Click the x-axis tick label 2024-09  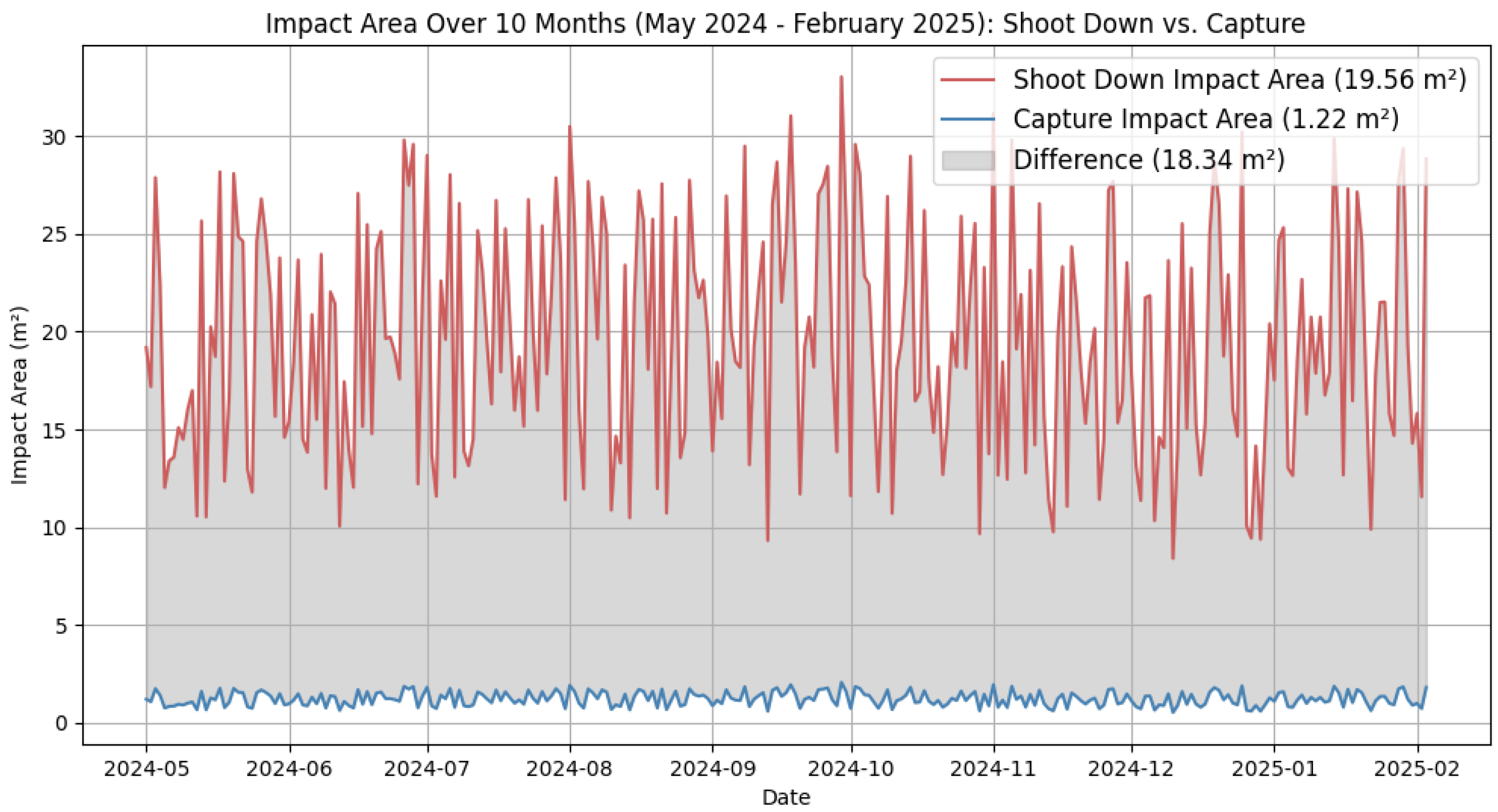click(713, 769)
